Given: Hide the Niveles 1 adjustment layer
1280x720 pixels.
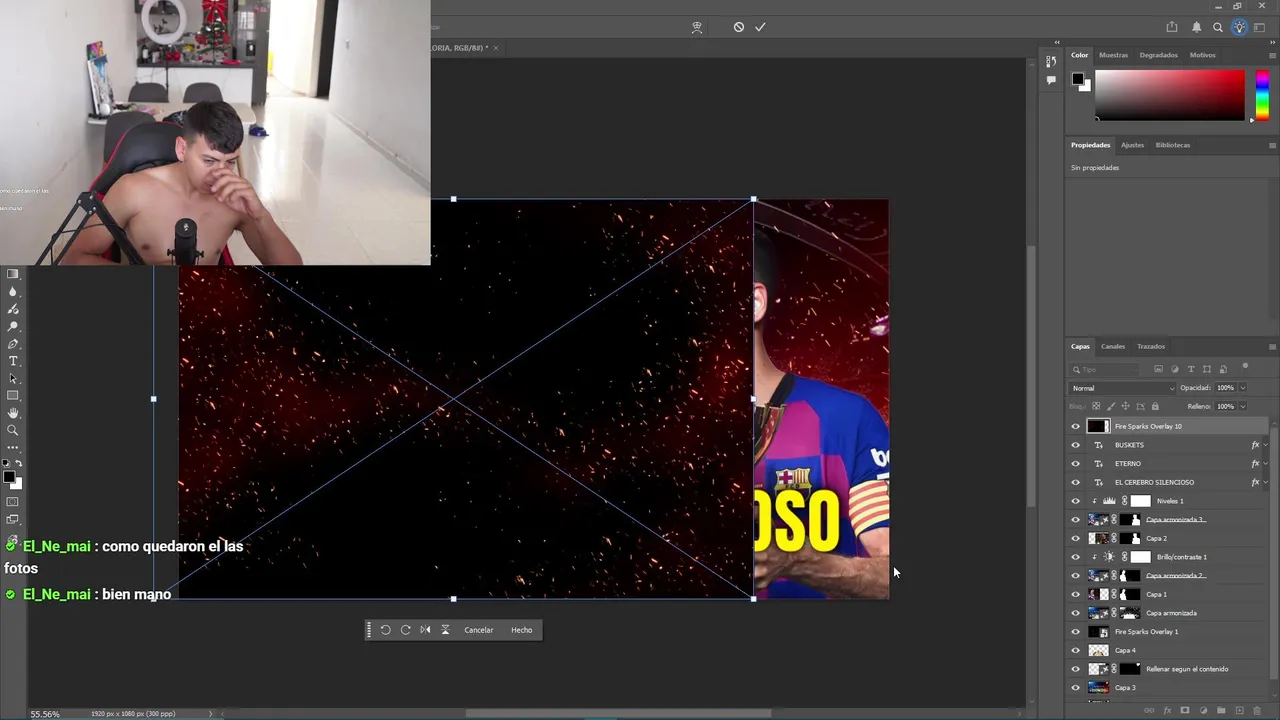Looking at the screenshot, I should click(1076, 501).
